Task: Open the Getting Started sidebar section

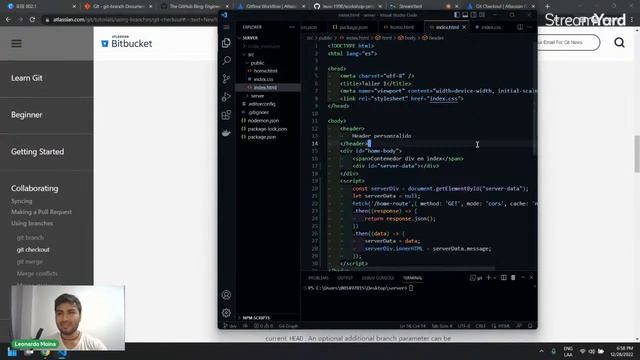Action: (x=38, y=151)
